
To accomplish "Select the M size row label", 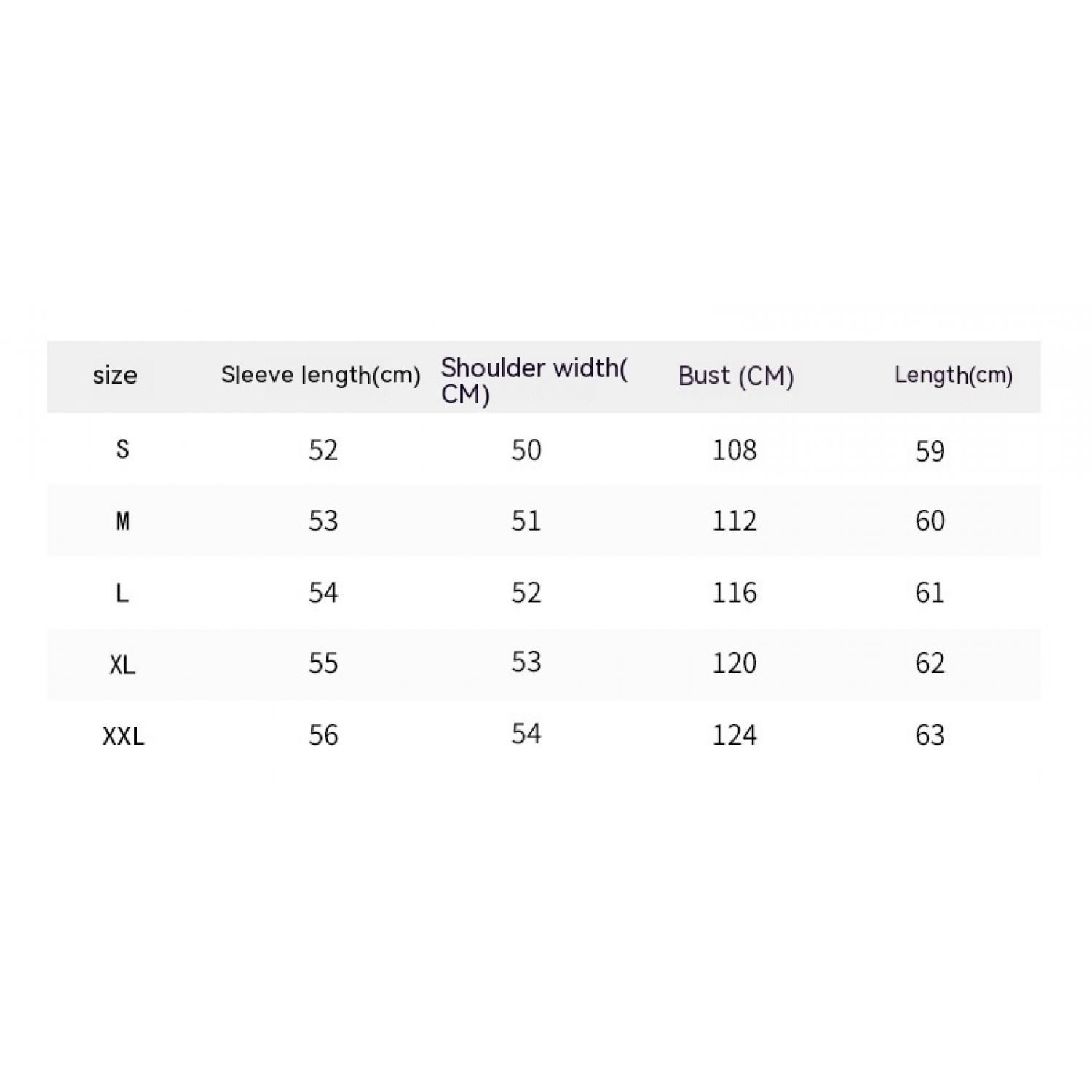I will [x=122, y=521].
